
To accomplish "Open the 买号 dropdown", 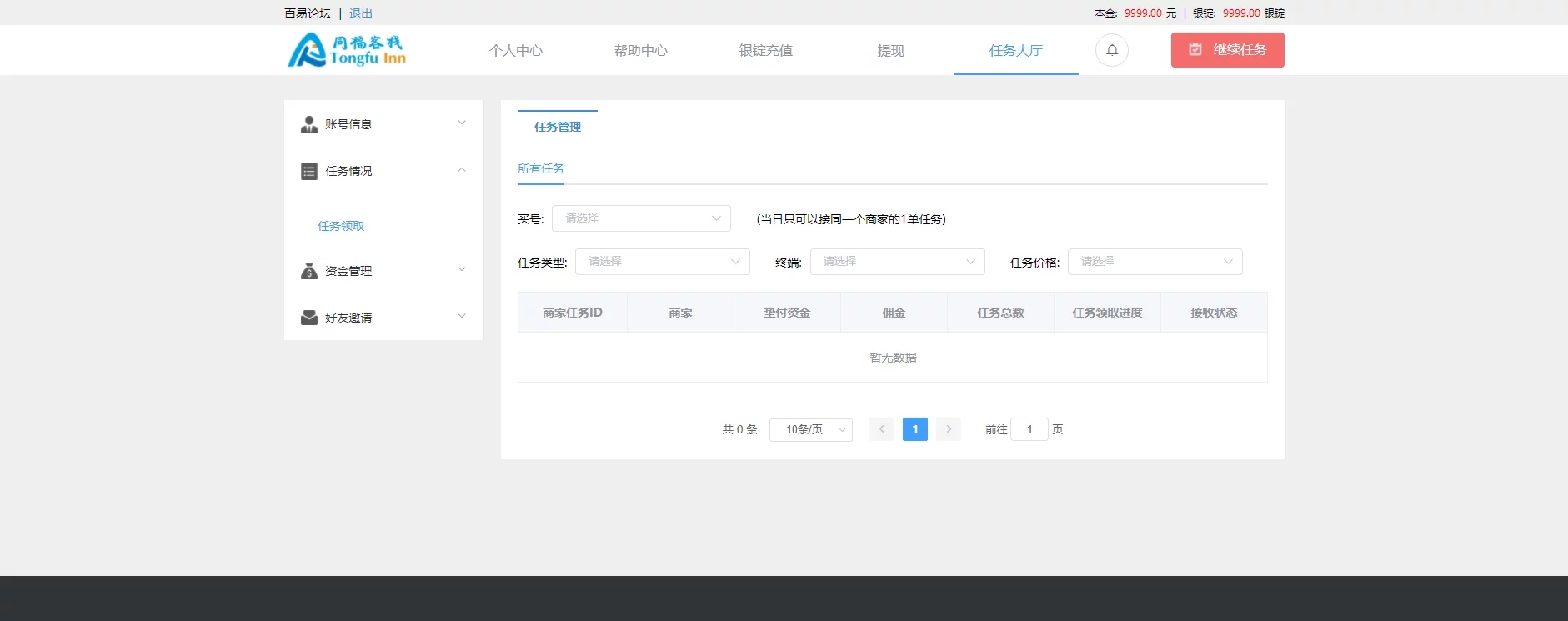I will 640,218.
